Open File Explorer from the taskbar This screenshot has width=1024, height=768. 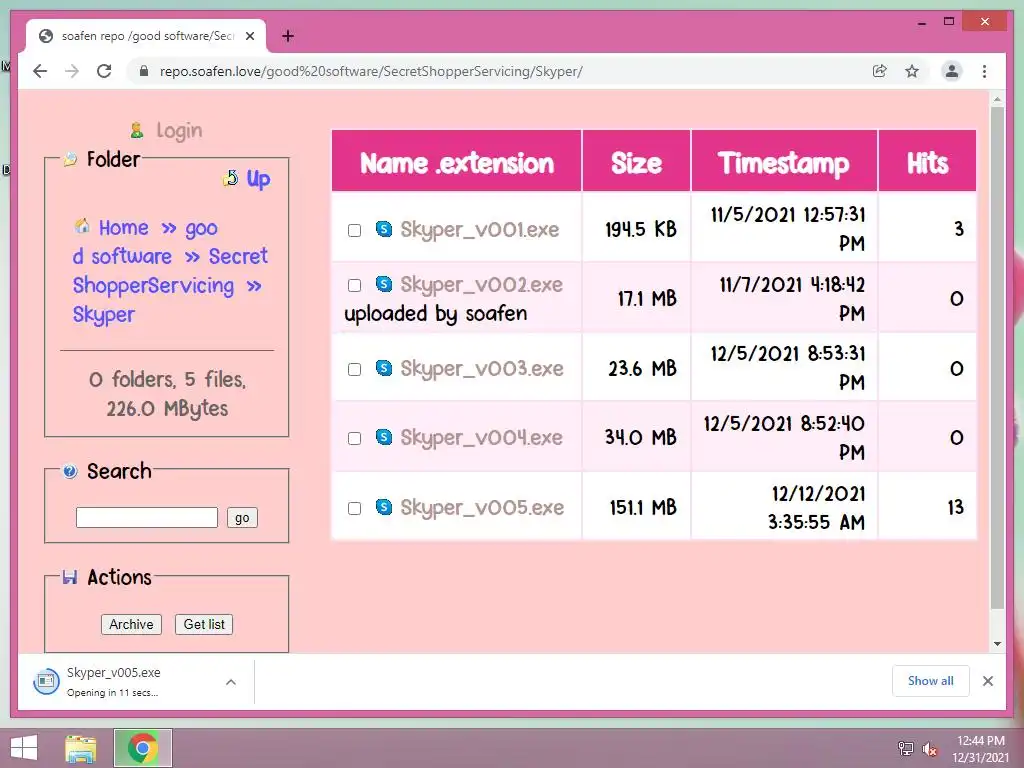point(81,748)
